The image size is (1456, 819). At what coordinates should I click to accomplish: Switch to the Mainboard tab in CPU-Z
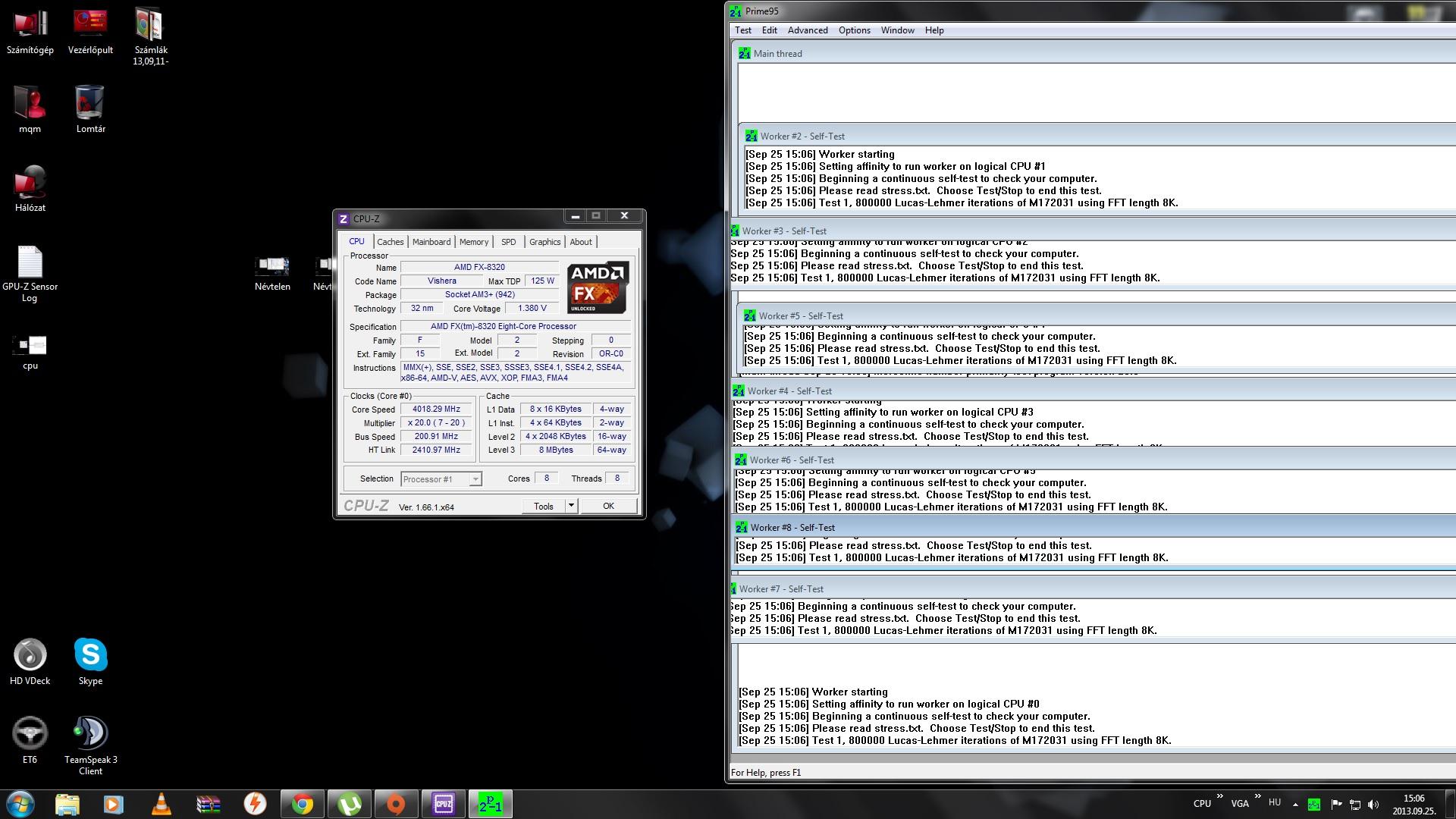[x=431, y=242]
